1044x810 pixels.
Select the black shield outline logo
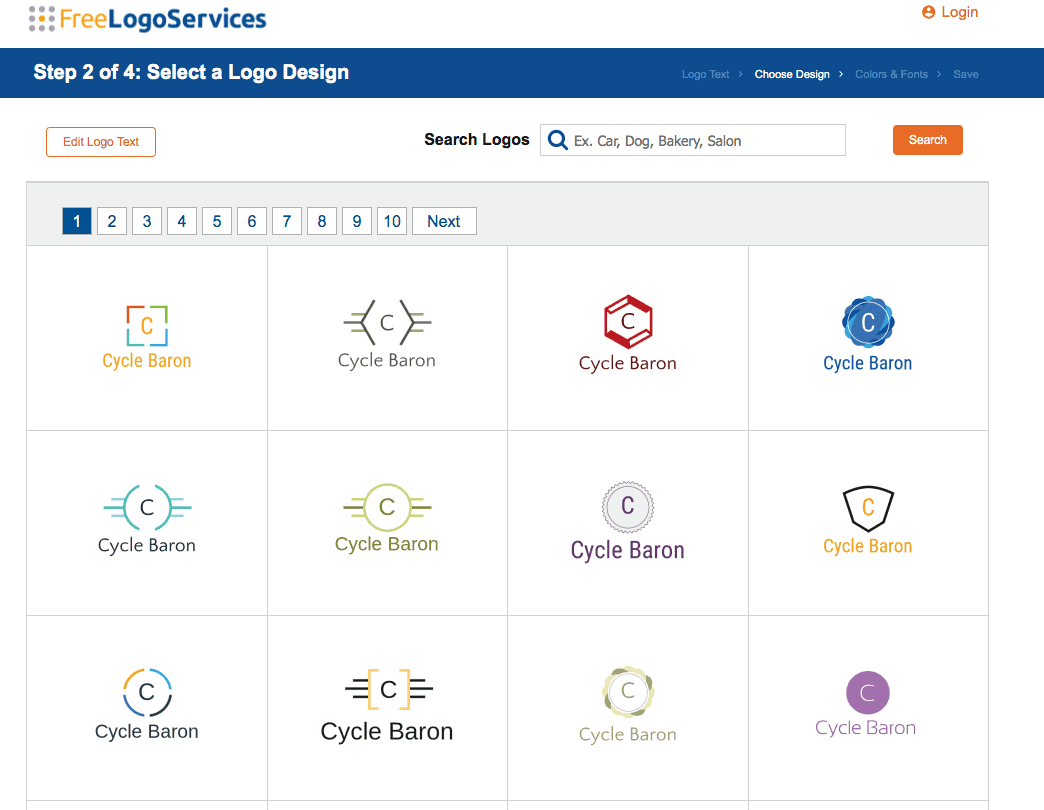(x=868, y=521)
